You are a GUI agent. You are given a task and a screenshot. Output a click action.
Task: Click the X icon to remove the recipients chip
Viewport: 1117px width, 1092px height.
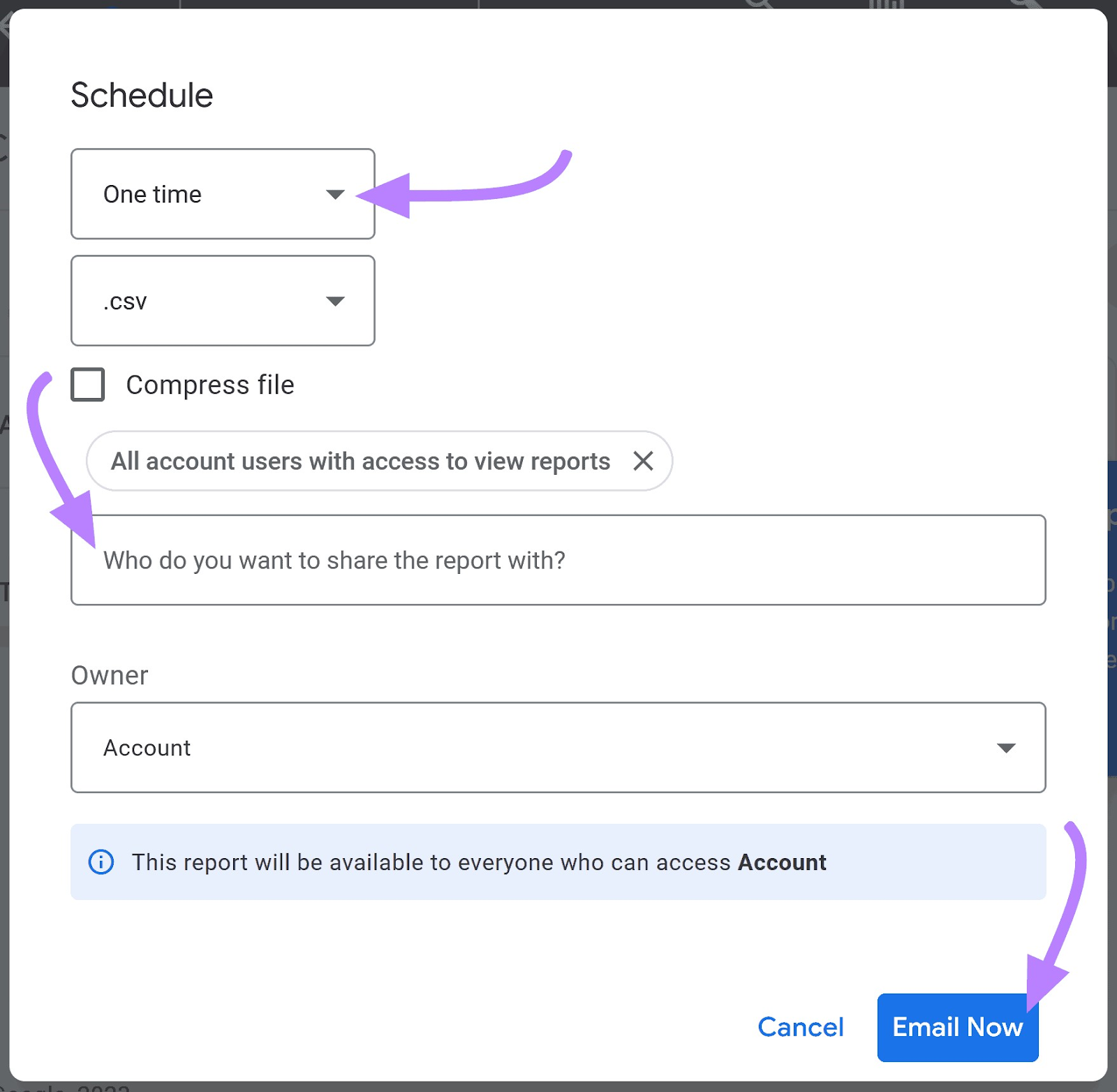pos(644,461)
